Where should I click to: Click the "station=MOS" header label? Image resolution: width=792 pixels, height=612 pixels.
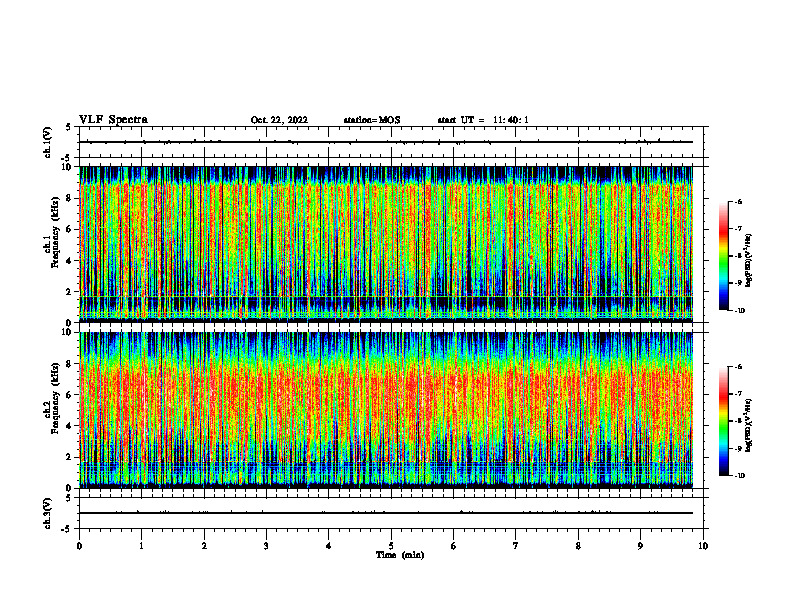pyautogui.click(x=372, y=120)
